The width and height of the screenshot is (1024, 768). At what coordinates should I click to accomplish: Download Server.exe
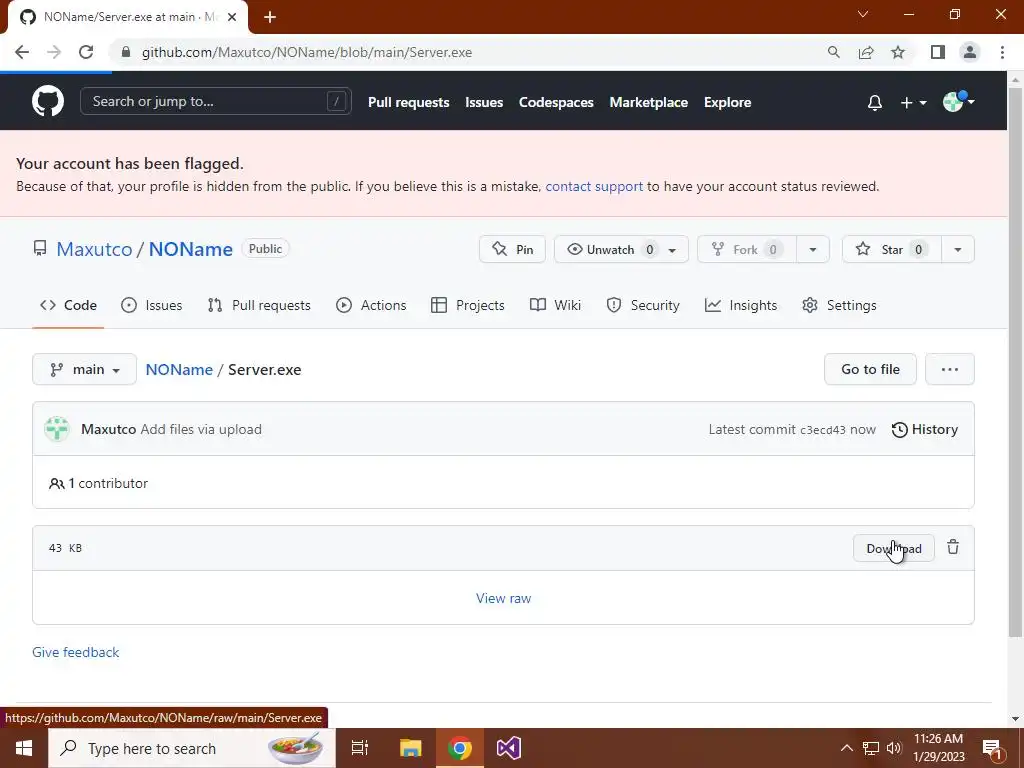(x=893, y=549)
